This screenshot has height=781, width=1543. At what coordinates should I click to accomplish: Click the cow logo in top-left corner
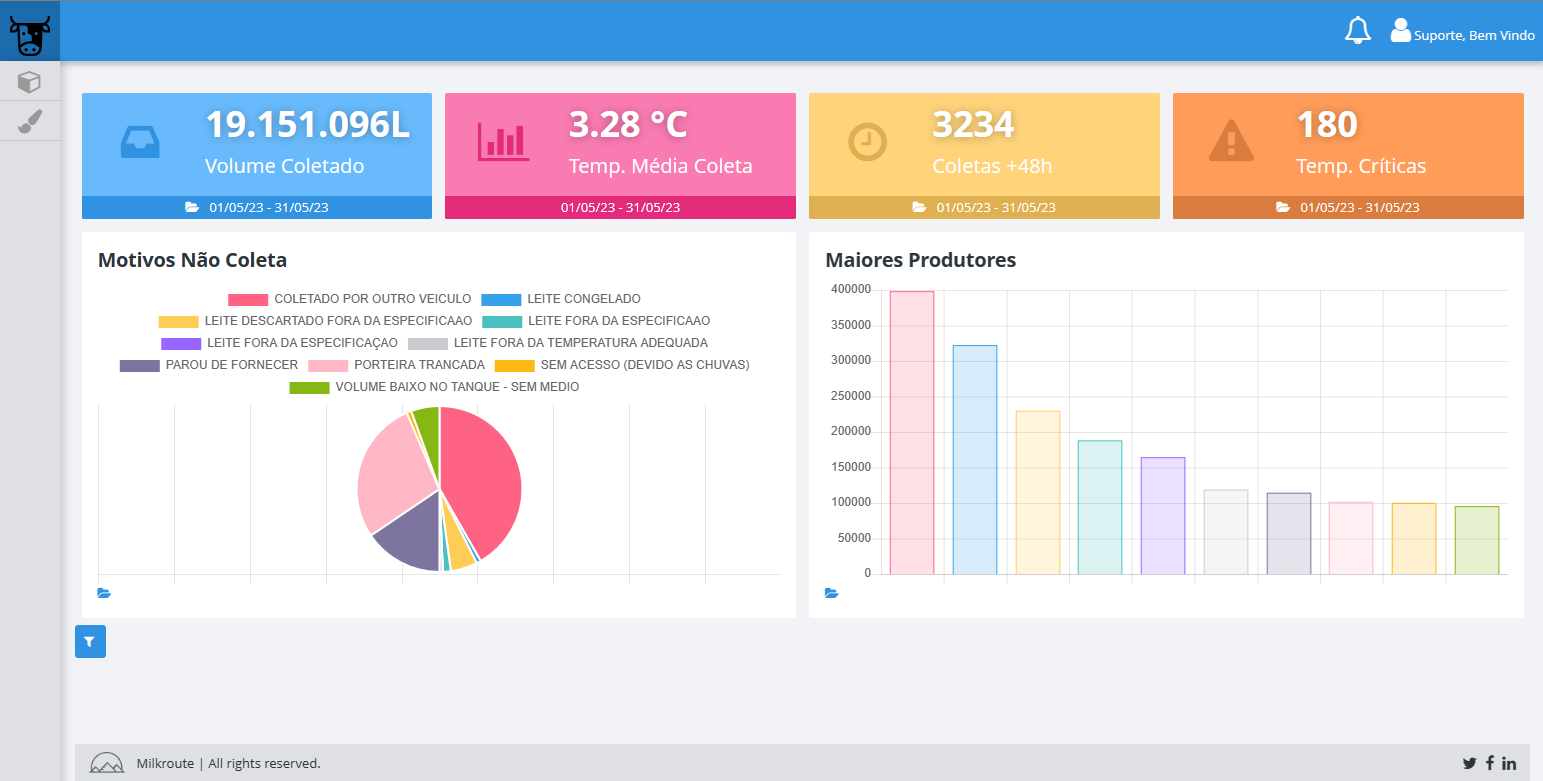tap(30, 35)
